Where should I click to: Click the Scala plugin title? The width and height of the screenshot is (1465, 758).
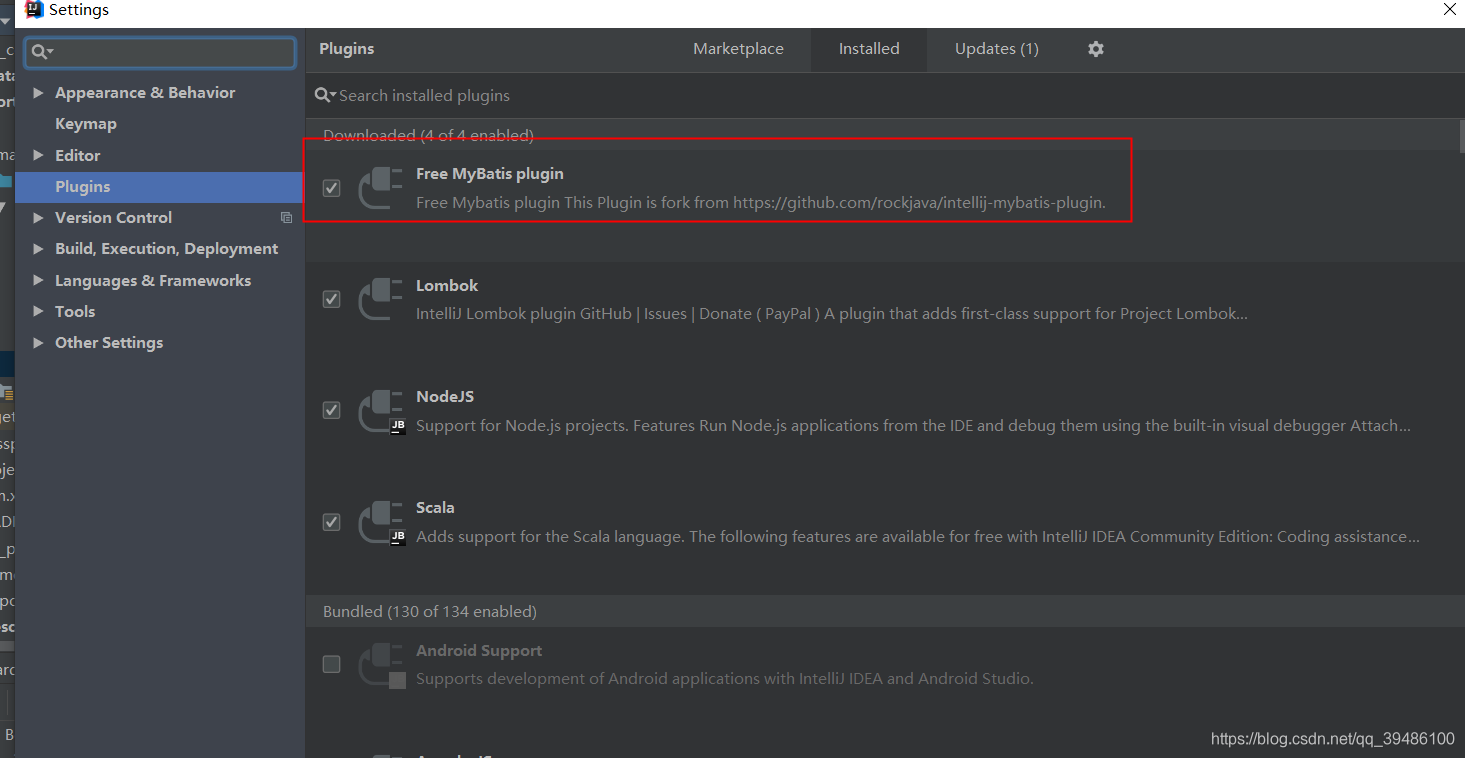(x=435, y=507)
